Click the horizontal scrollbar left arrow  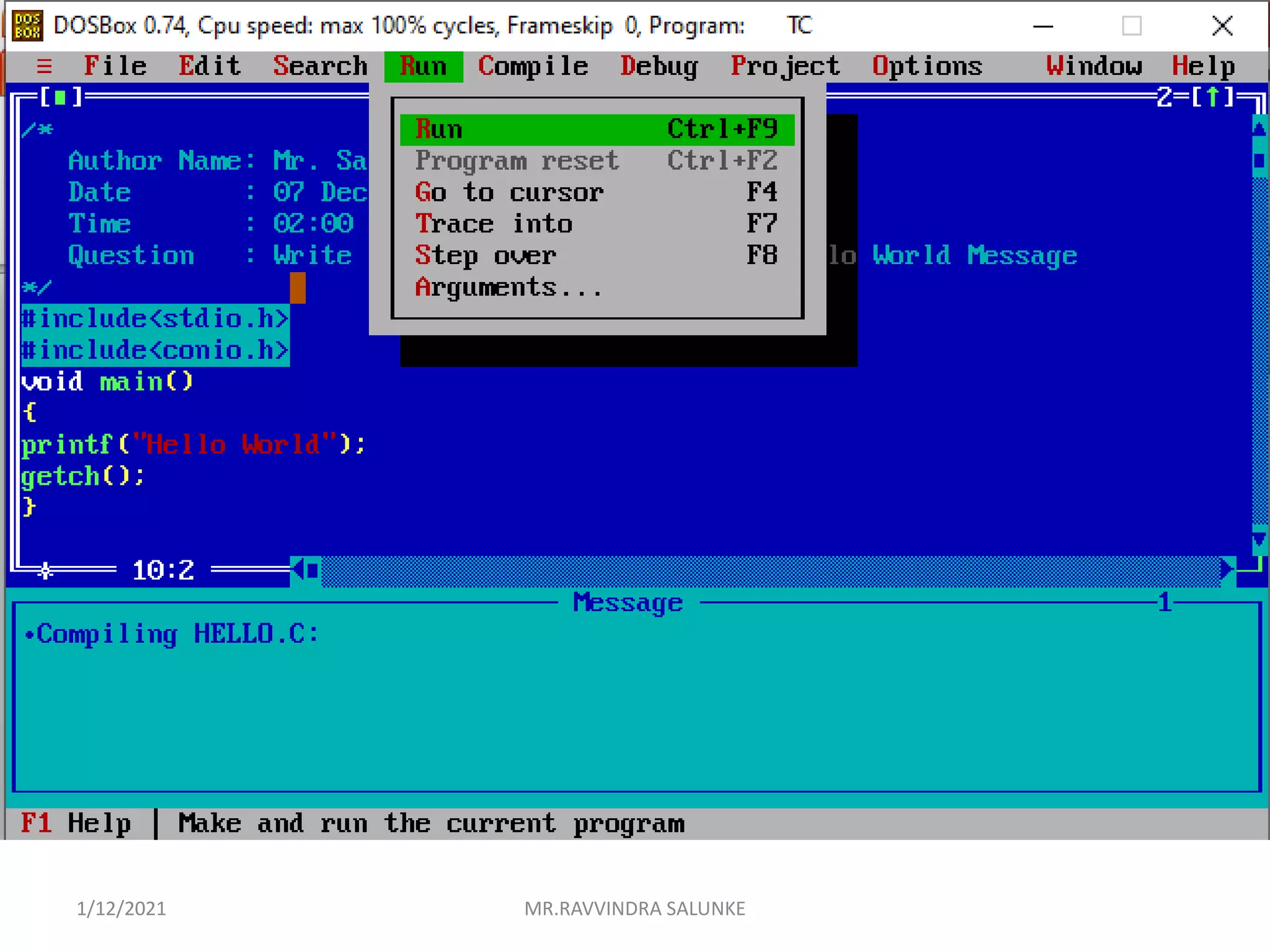point(299,569)
